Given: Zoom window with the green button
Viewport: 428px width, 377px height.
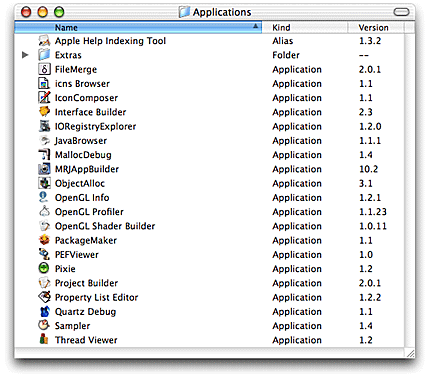Looking at the screenshot, I should click(59, 12).
